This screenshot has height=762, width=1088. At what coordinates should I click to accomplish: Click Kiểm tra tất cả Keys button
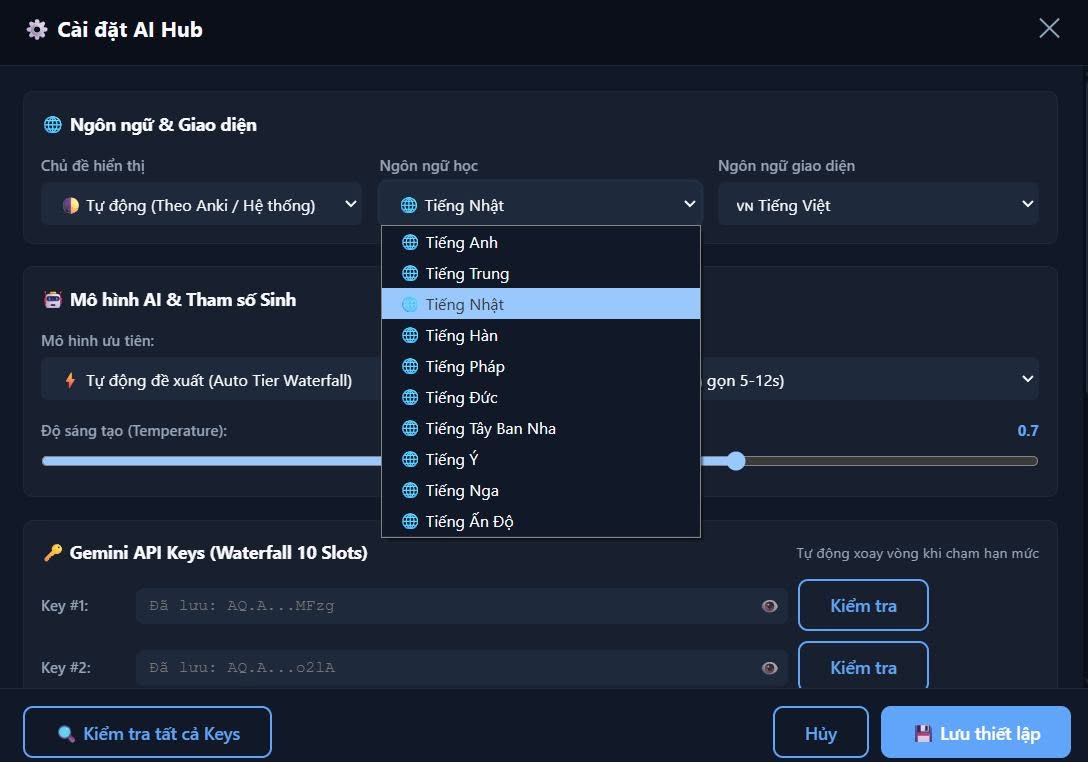(x=147, y=732)
